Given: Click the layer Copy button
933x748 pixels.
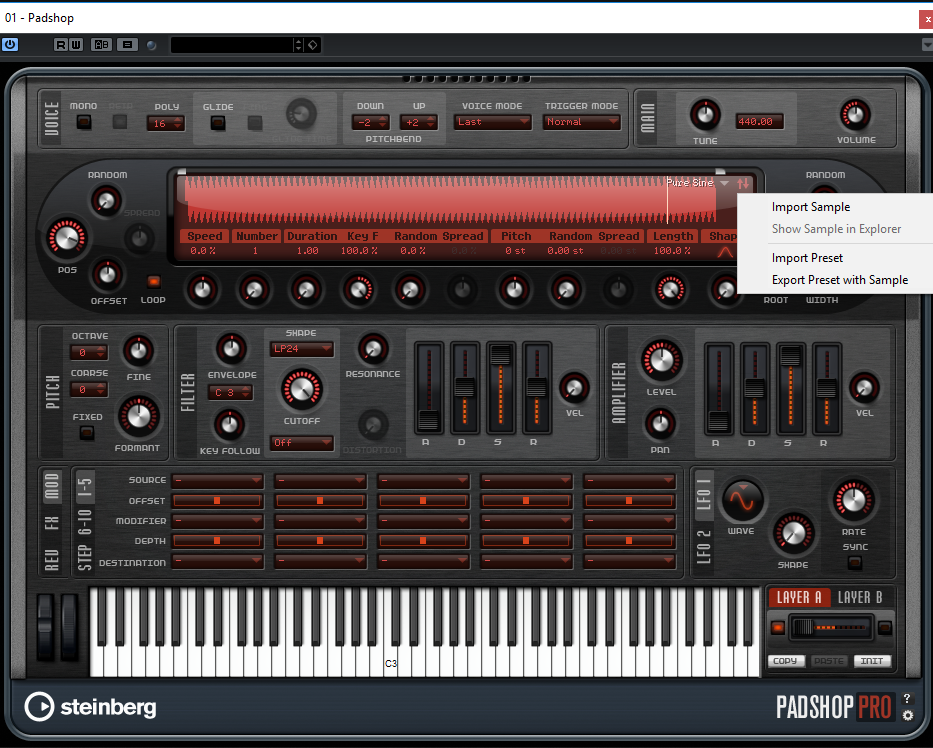Looking at the screenshot, I should tap(785, 661).
